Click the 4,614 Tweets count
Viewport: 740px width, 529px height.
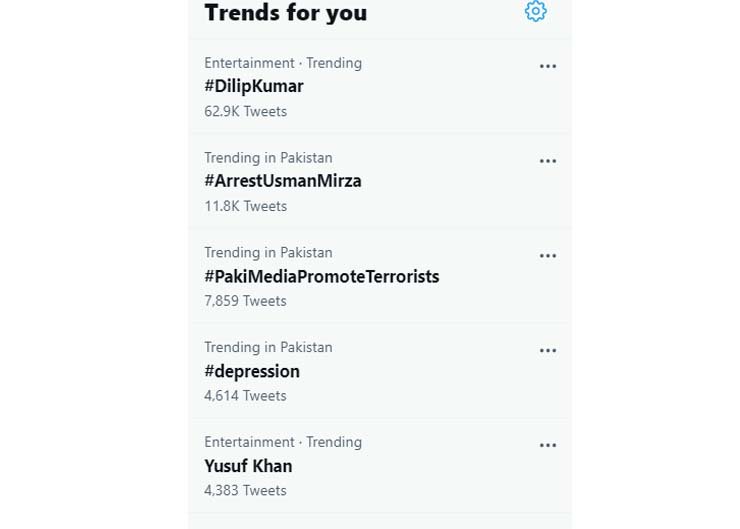[246, 396]
